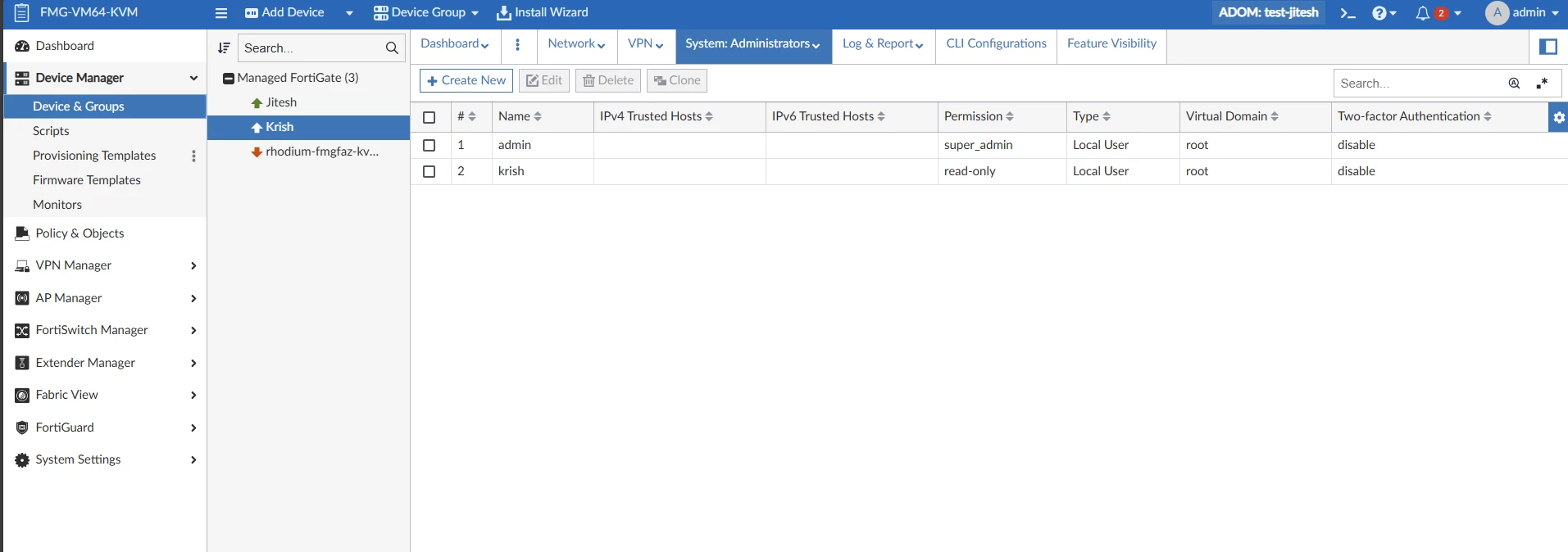Image resolution: width=1568 pixels, height=552 pixels.
Task: Click the System Settings gear icon
Action: point(22,460)
